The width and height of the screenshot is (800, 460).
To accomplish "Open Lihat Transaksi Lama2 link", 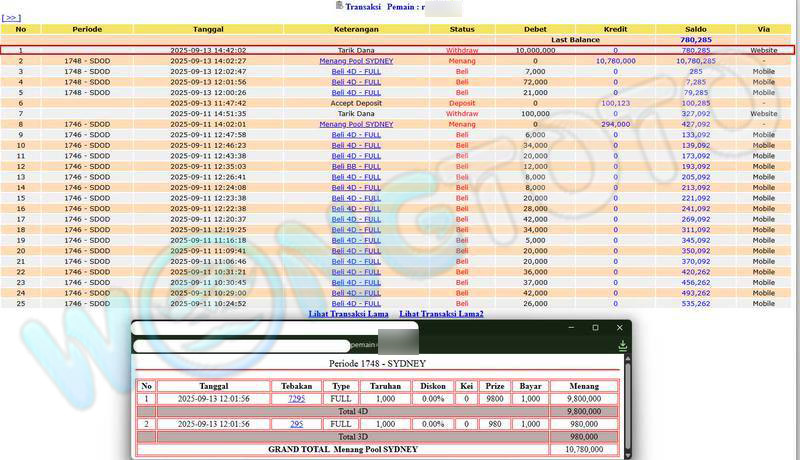I will pyautogui.click(x=441, y=314).
